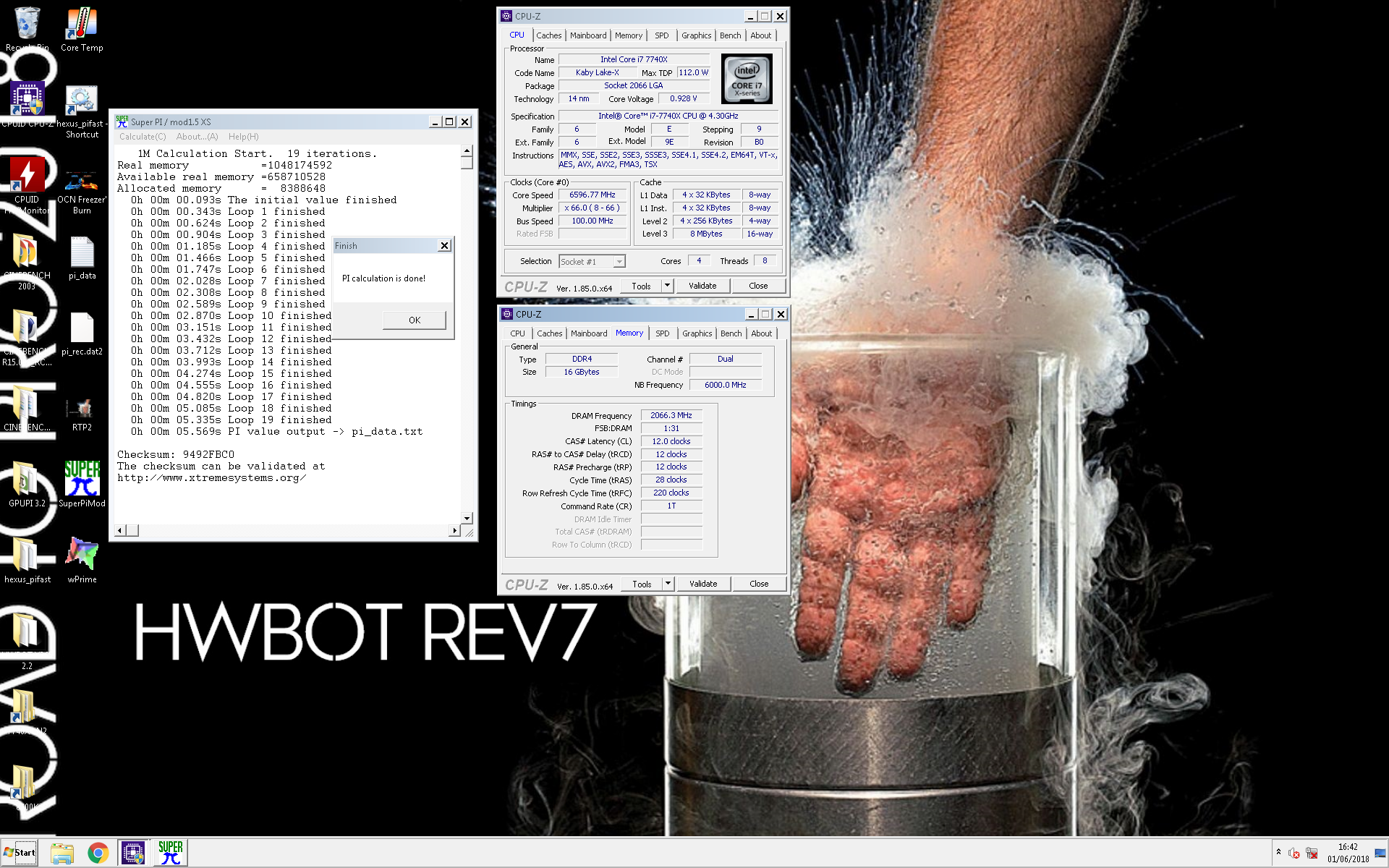Viewport: 1389px width, 868px height.
Task: Show hidden system tray icons
Action: [x=1278, y=852]
